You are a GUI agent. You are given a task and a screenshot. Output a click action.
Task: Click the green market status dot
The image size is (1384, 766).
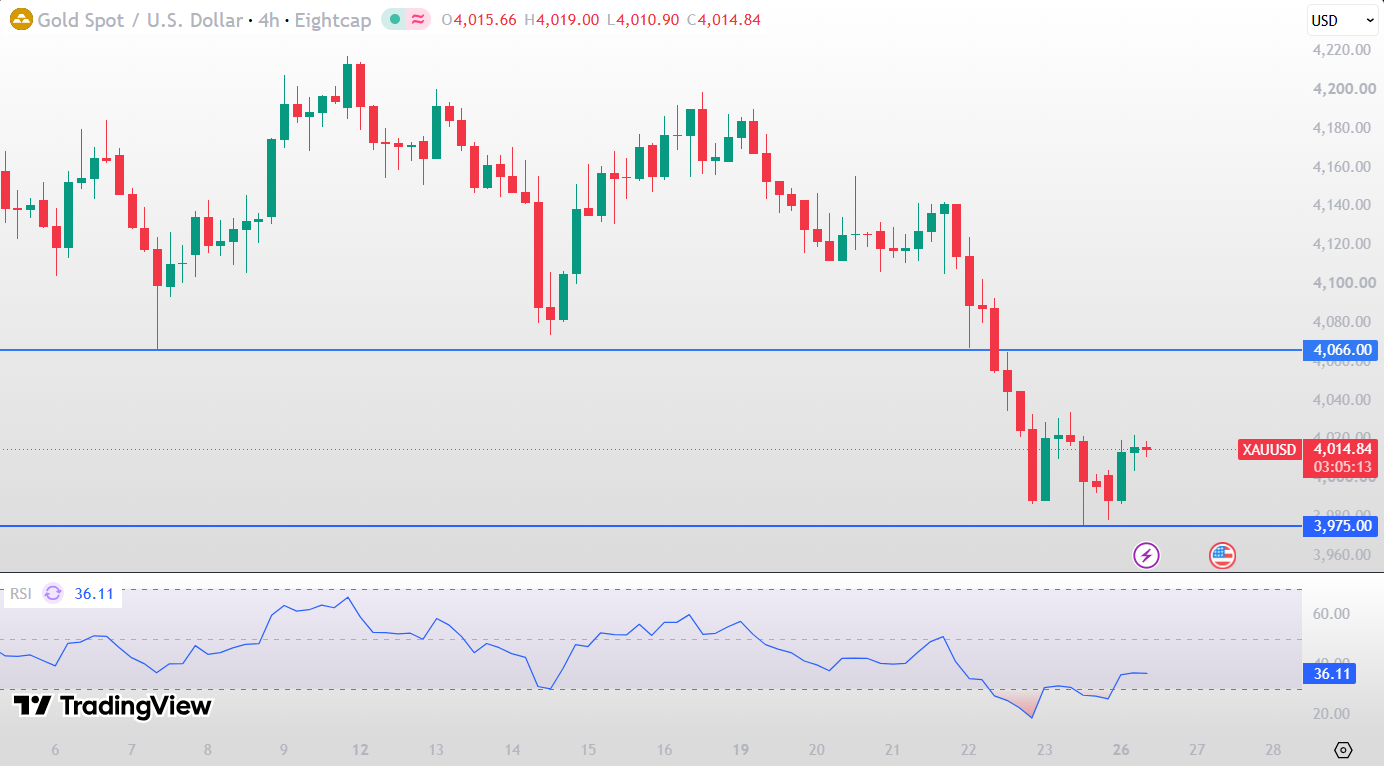(396, 20)
